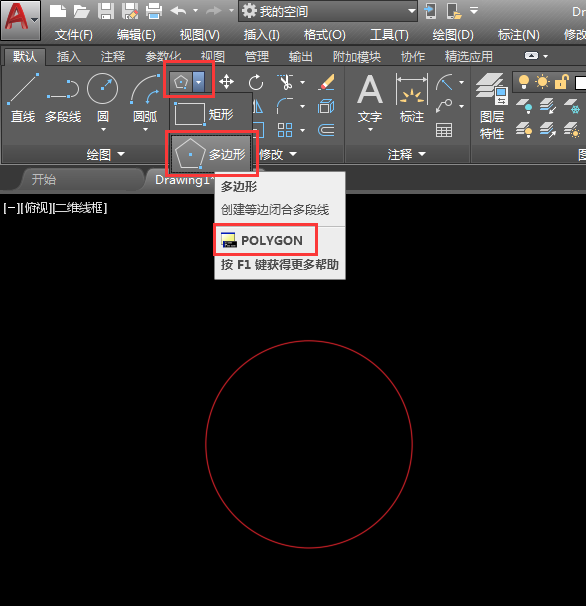Select the Move tool icon
This screenshot has width=586, height=606.
click(x=226, y=82)
